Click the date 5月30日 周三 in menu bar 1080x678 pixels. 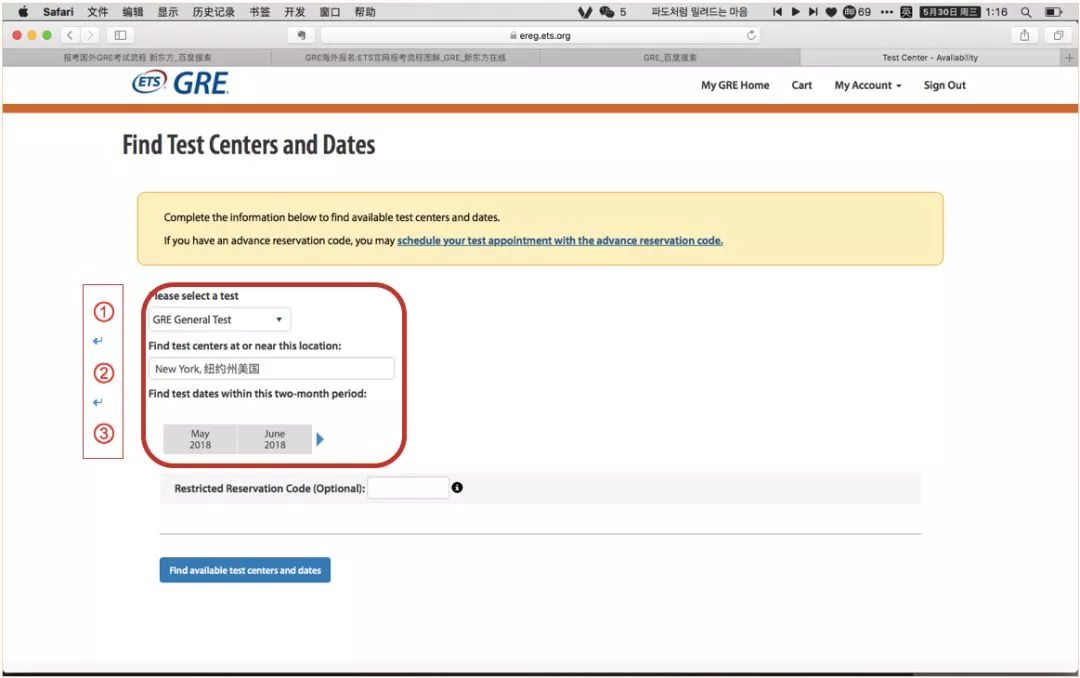[x=950, y=12]
